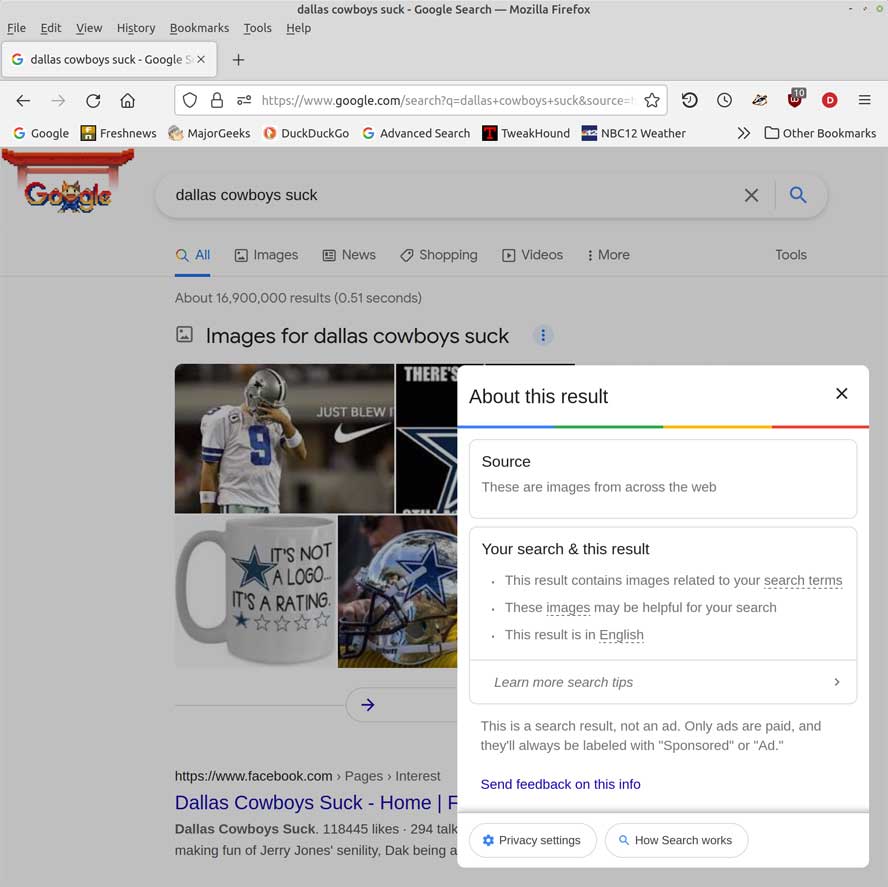Click the next images arrow button
Viewport: 888px width, 887px height.
click(368, 705)
